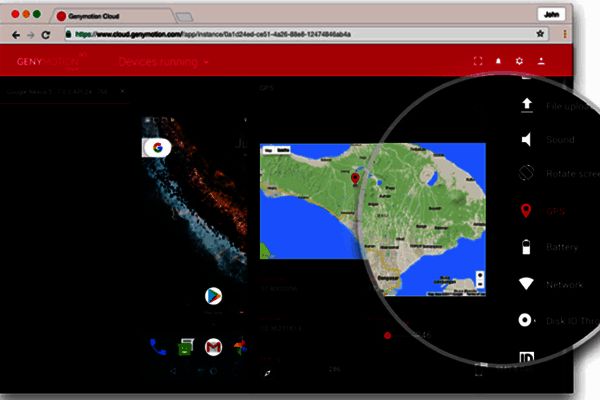The width and height of the screenshot is (600, 400).
Task: Open the user account menu icon
Action: pyautogui.click(x=541, y=62)
